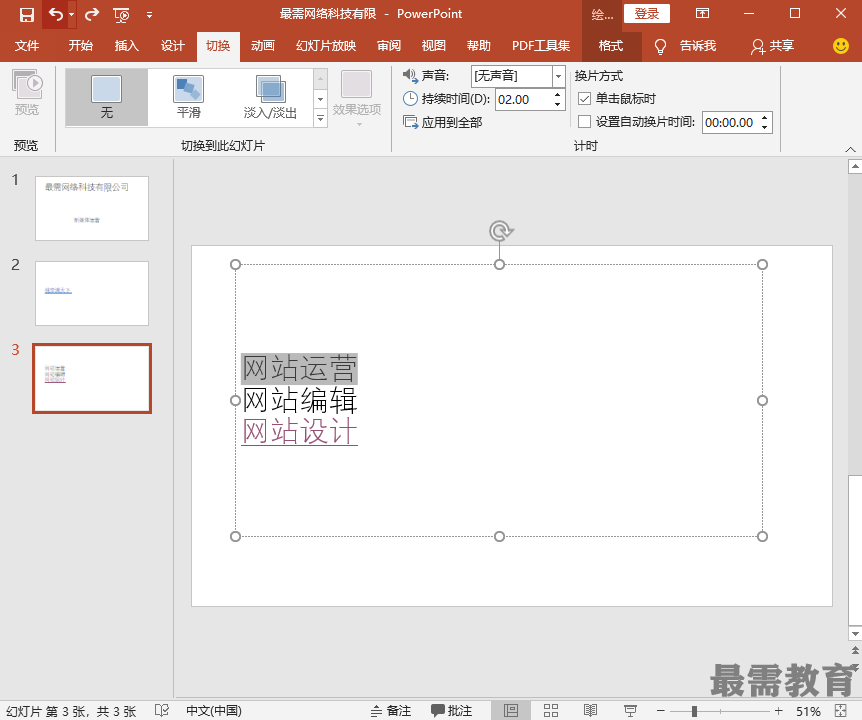862x720 pixels.
Task: Open the 视图 tab
Action: pyautogui.click(x=434, y=46)
